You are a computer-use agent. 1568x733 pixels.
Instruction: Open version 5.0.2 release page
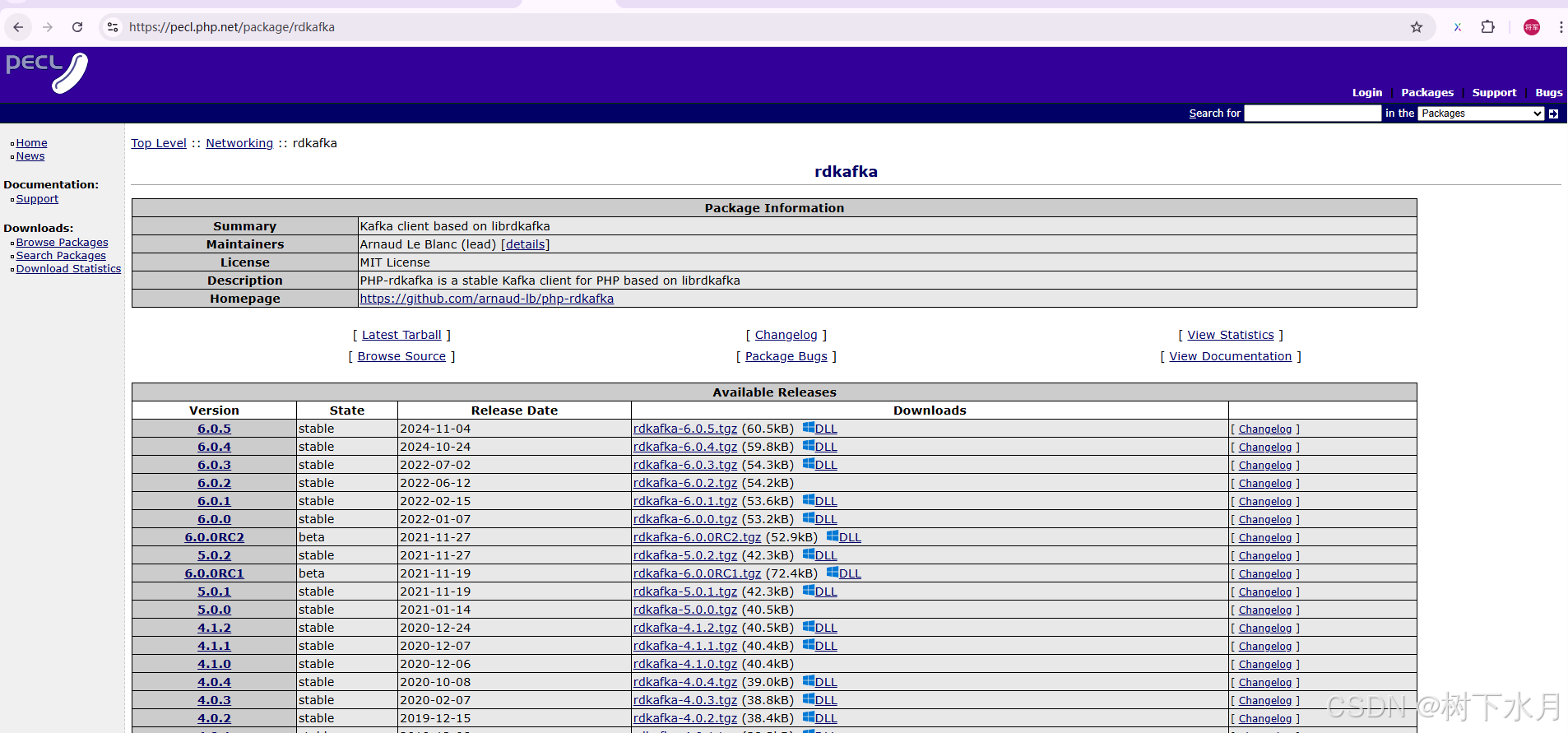click(214, 555)
